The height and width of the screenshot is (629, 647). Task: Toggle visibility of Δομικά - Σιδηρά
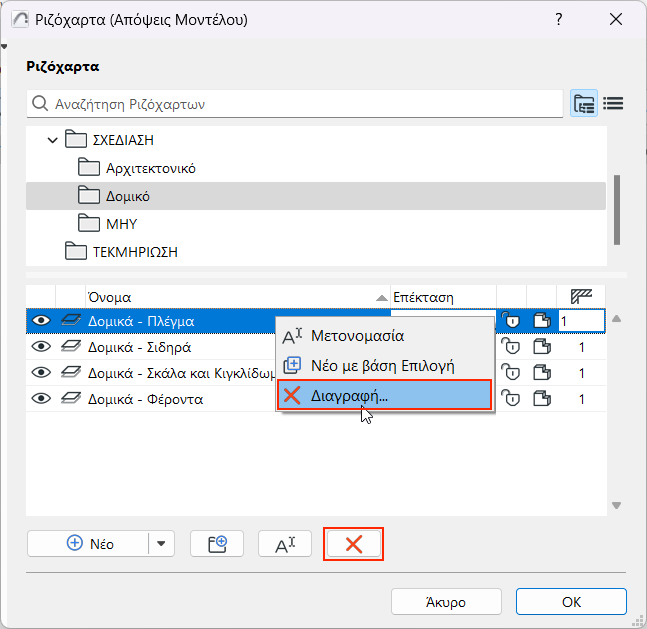pos(41,347)
